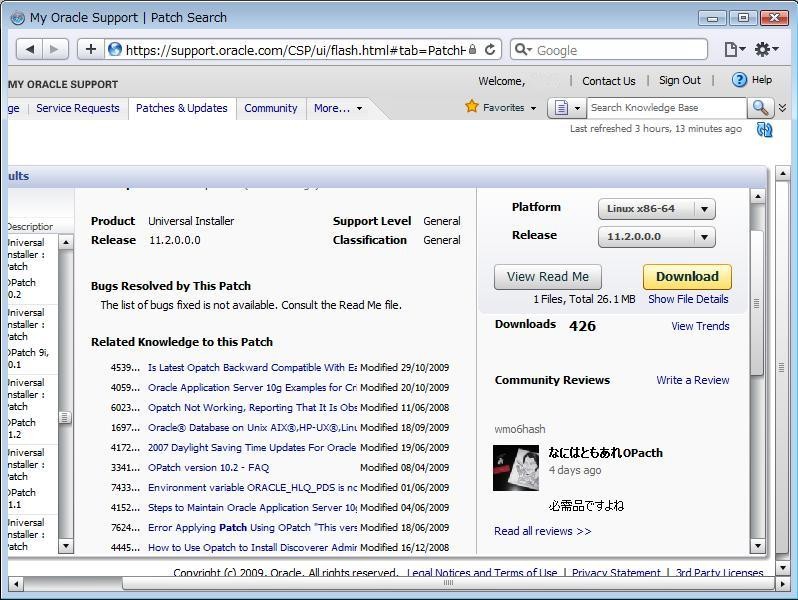Switch to the Community tab
Viewport: 798px width, 600px height.
pyautogui.click(x=271, y=108)
